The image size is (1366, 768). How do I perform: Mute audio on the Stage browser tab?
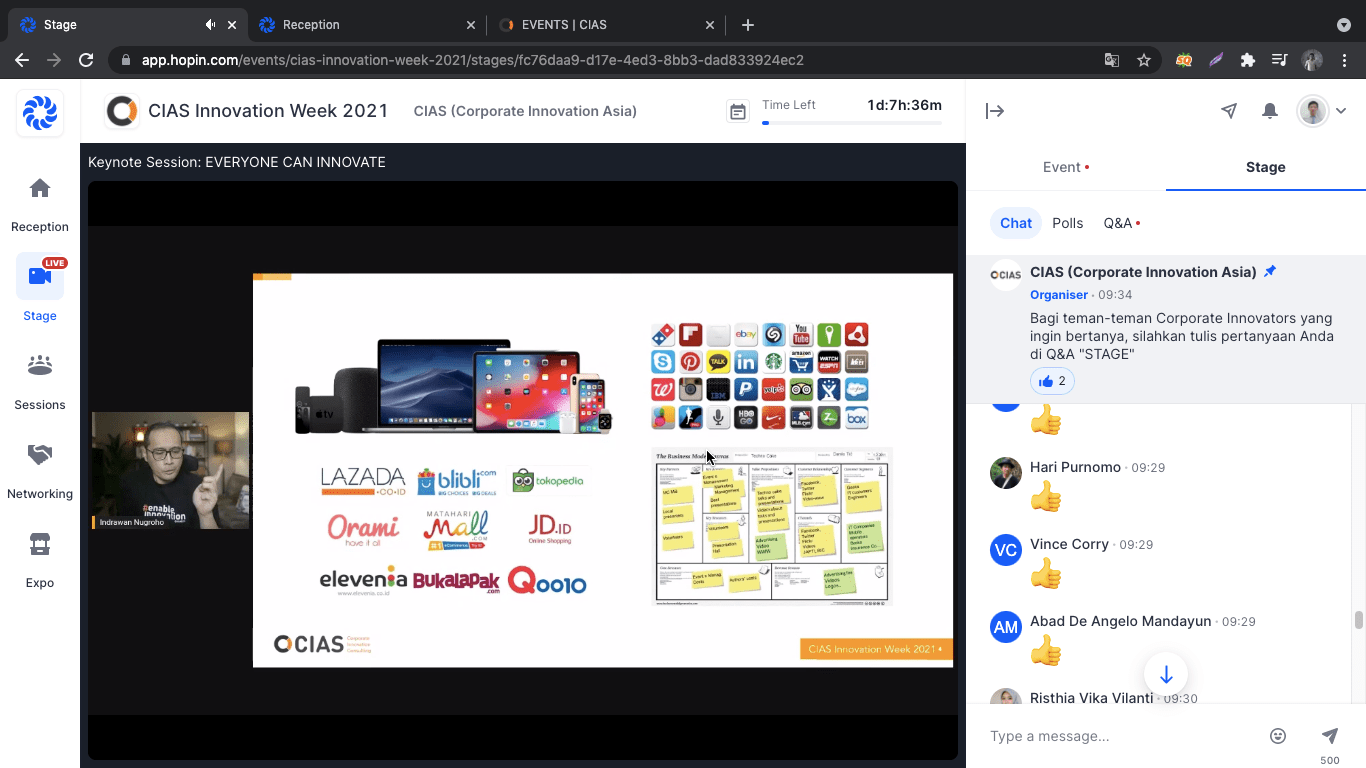click(x=211, y=25)
